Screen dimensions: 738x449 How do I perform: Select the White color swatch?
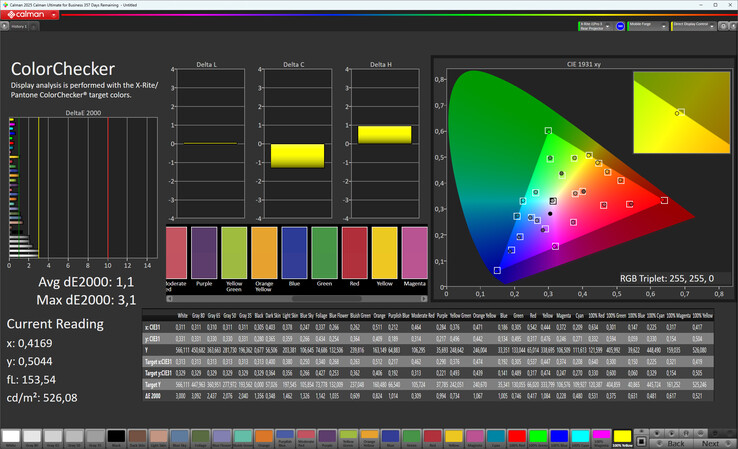13,438
